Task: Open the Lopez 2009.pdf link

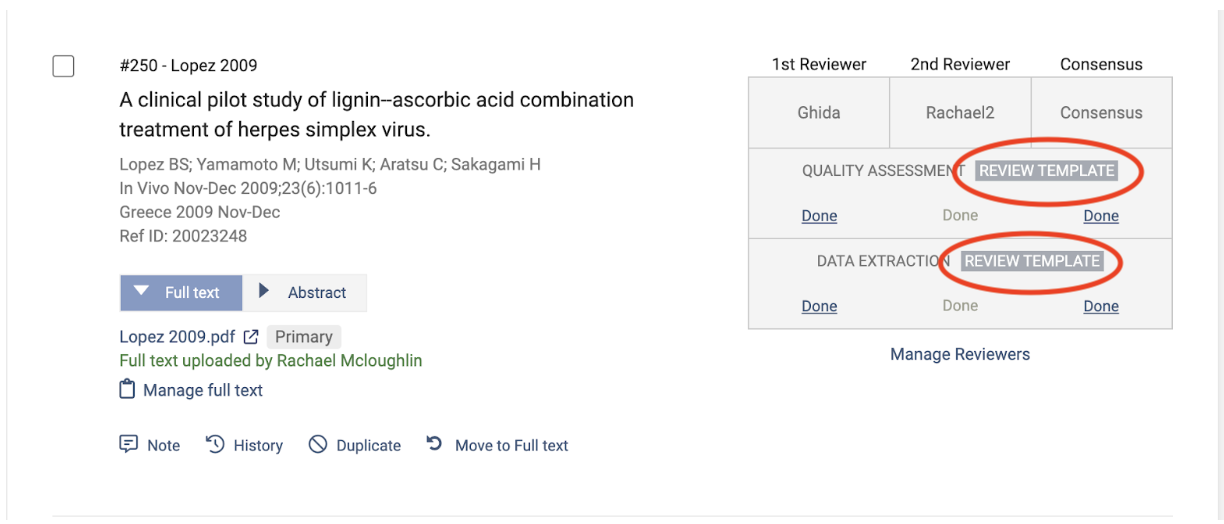Action: coord(177,337)
